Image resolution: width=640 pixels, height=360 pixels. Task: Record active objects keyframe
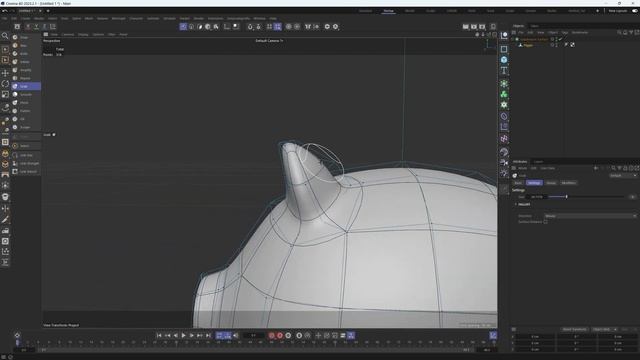(x=271, y=335)
